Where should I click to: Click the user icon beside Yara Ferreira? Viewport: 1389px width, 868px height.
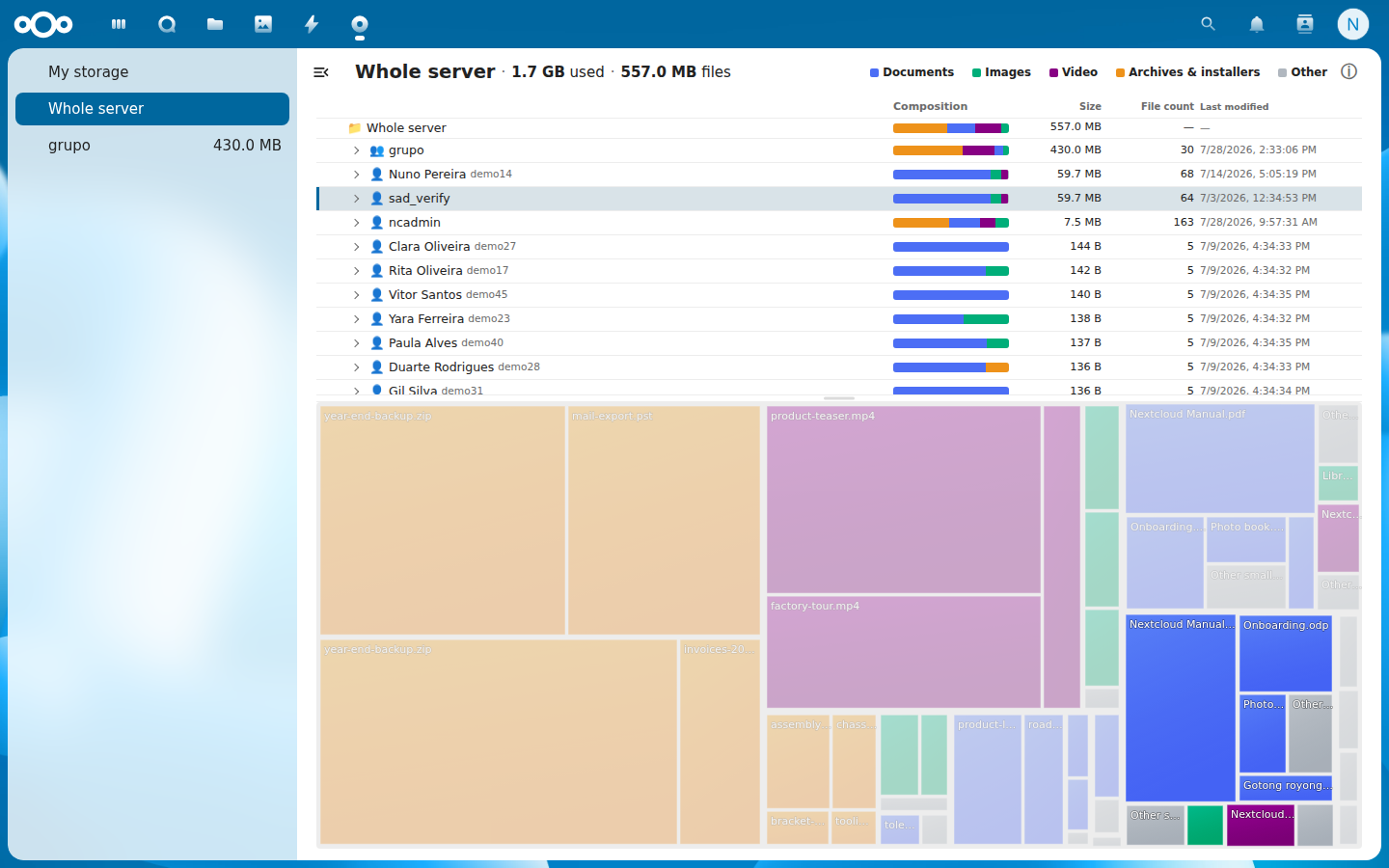coord(377,319)
